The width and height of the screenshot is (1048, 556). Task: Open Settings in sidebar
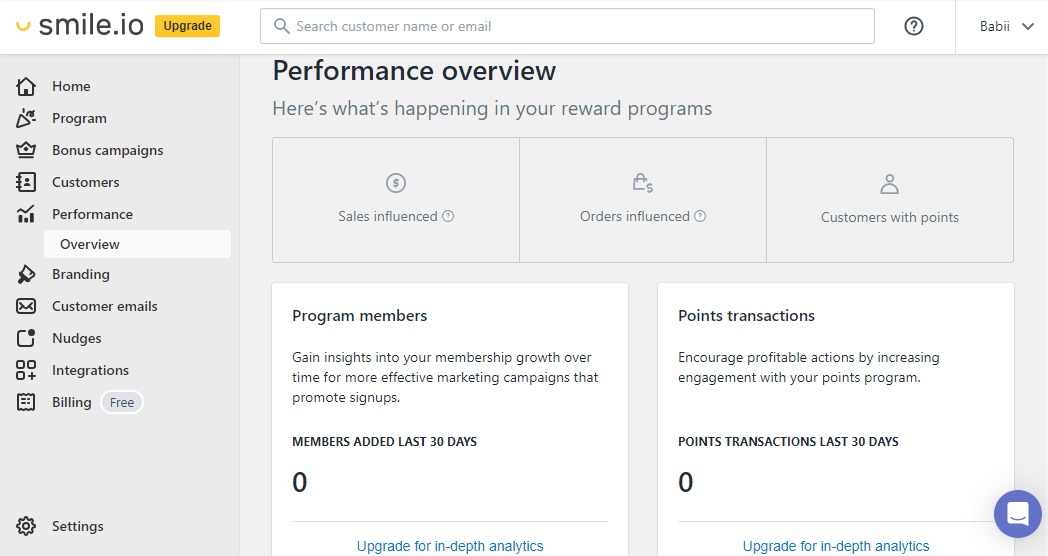click(x=78, y=526)
